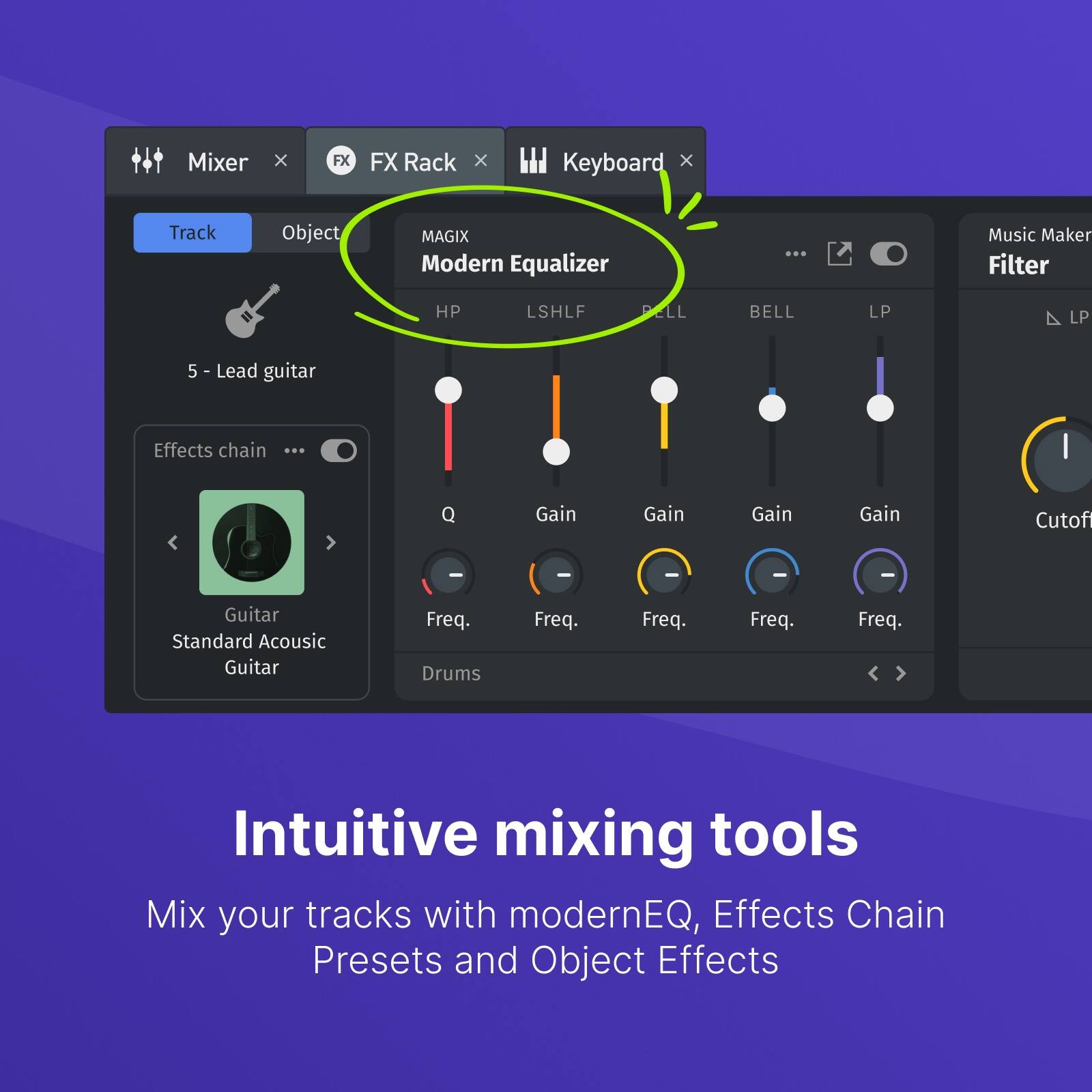Screen dimensions: 1092x1092
Task: Open the Modern Equalizer options via ellipsis icon
Action: tap(796, 253)
